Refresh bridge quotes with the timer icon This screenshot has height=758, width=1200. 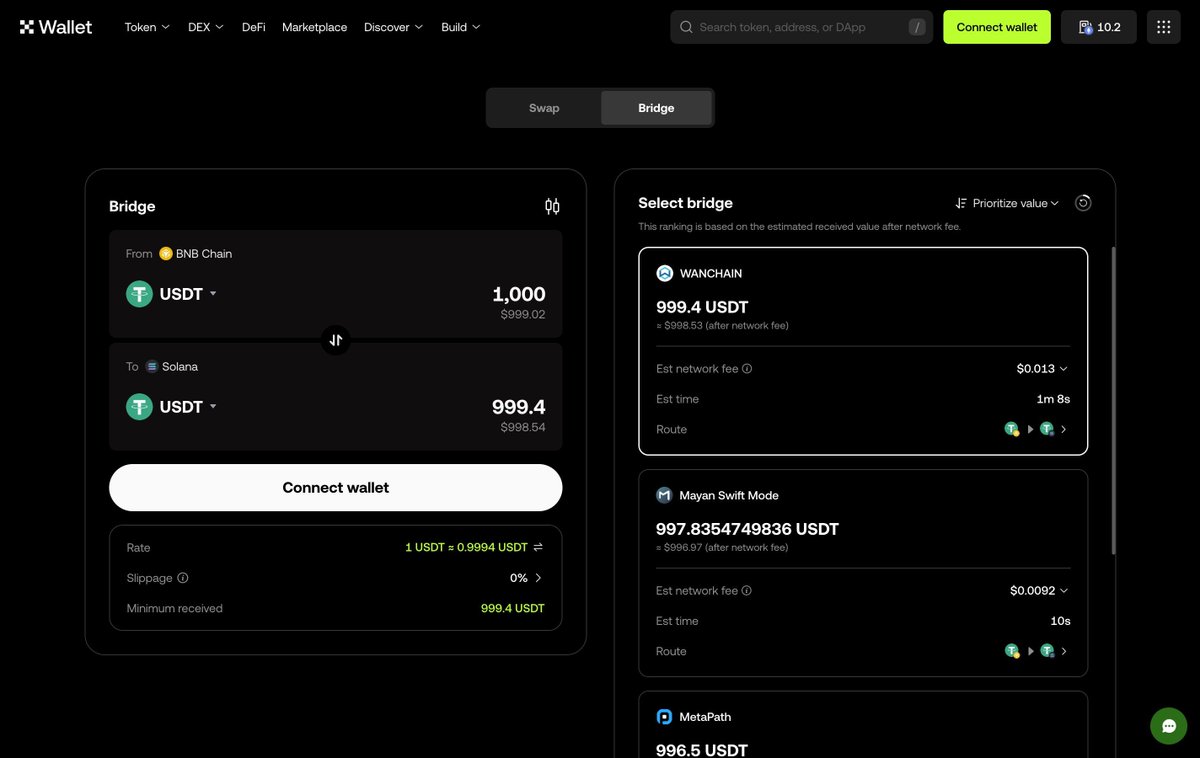pyautogui.click(x=1083, y=203)
